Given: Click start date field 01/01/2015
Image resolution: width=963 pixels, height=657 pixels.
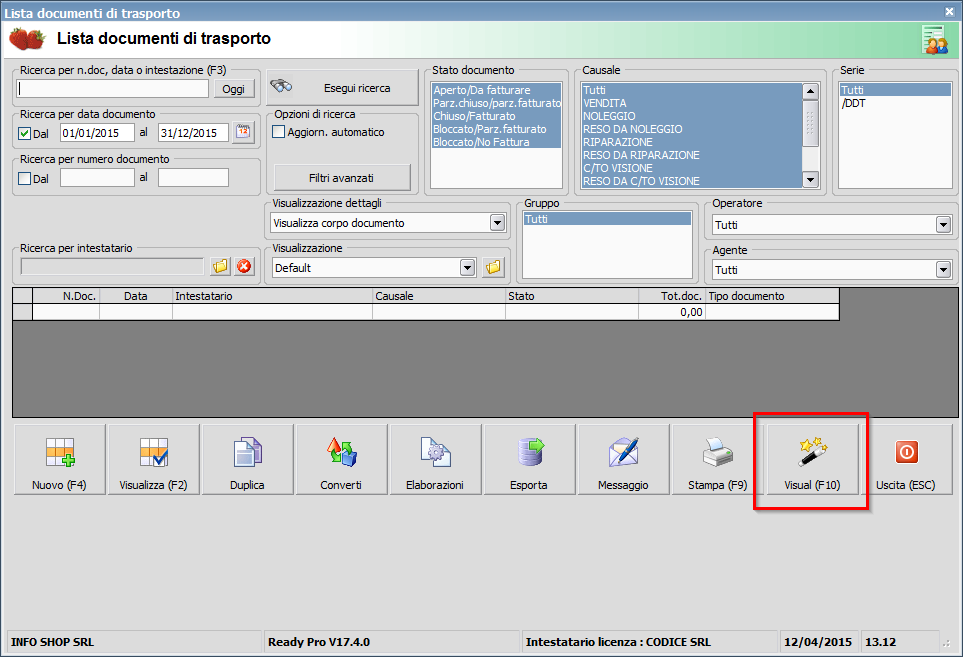Looking at the screenshot, I should pyautogui.click(x=97, y=133).
